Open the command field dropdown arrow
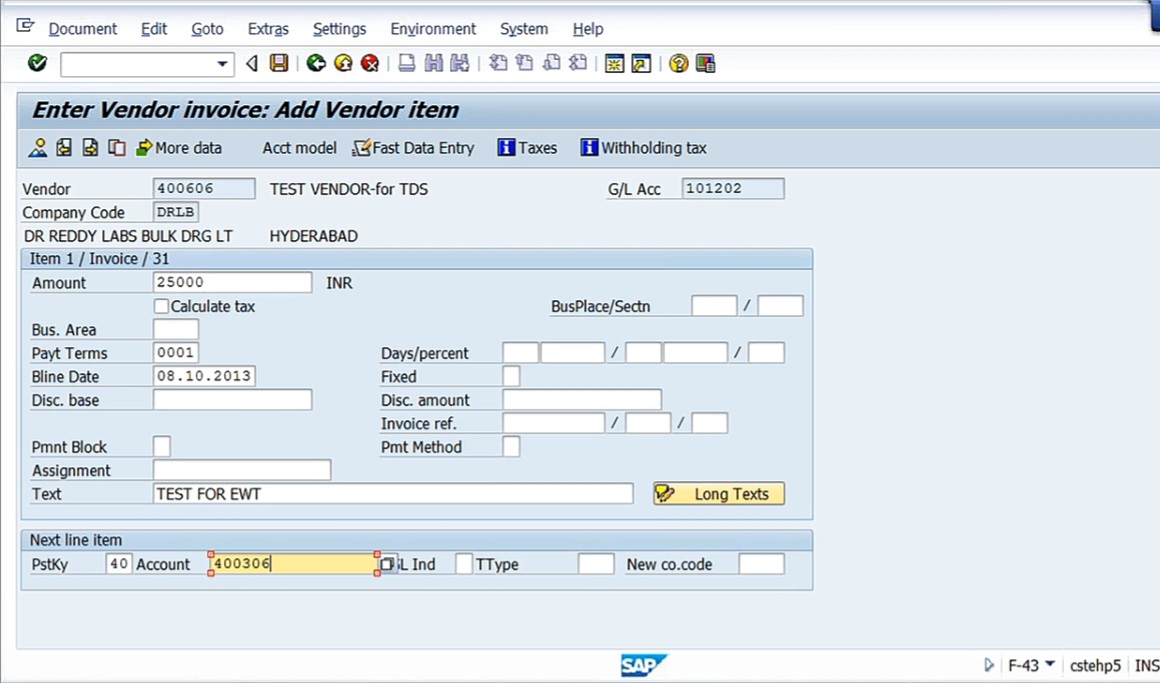Screen dimensions: 1160x683 pyautogui.click(x=222, y=64)
